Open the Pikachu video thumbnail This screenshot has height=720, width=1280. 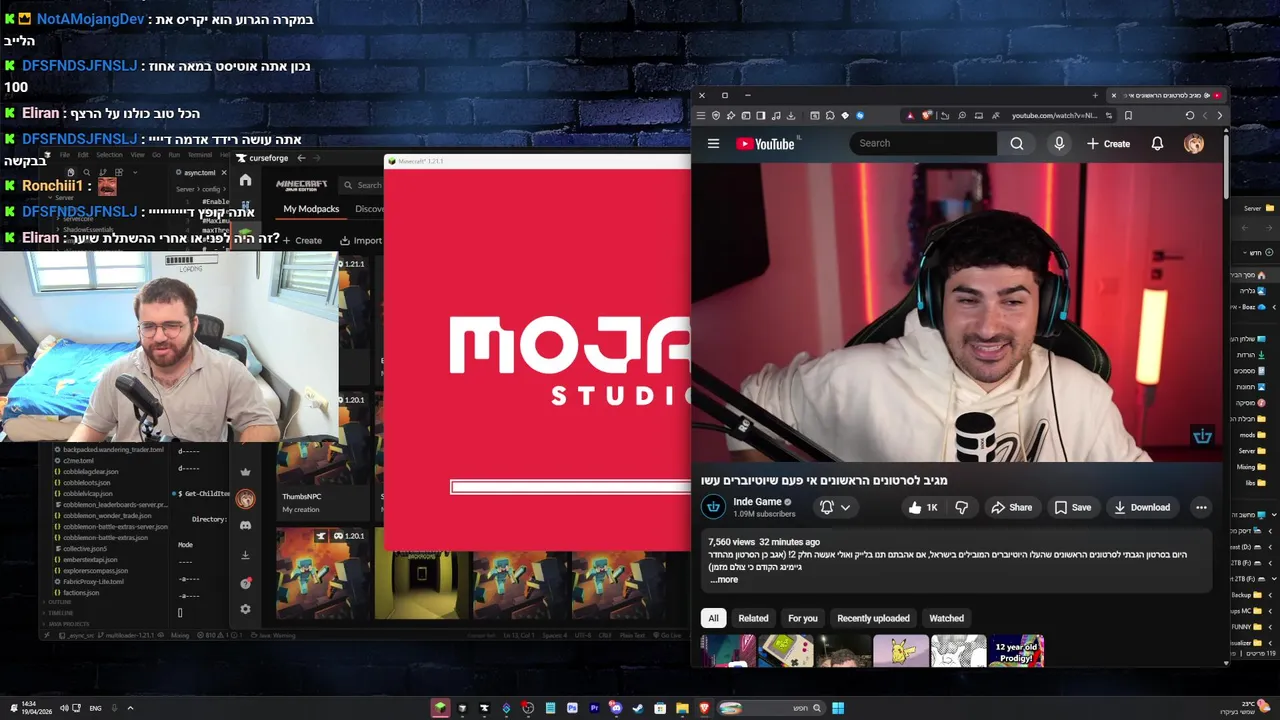pyautogui.click(x=901, y=651)
